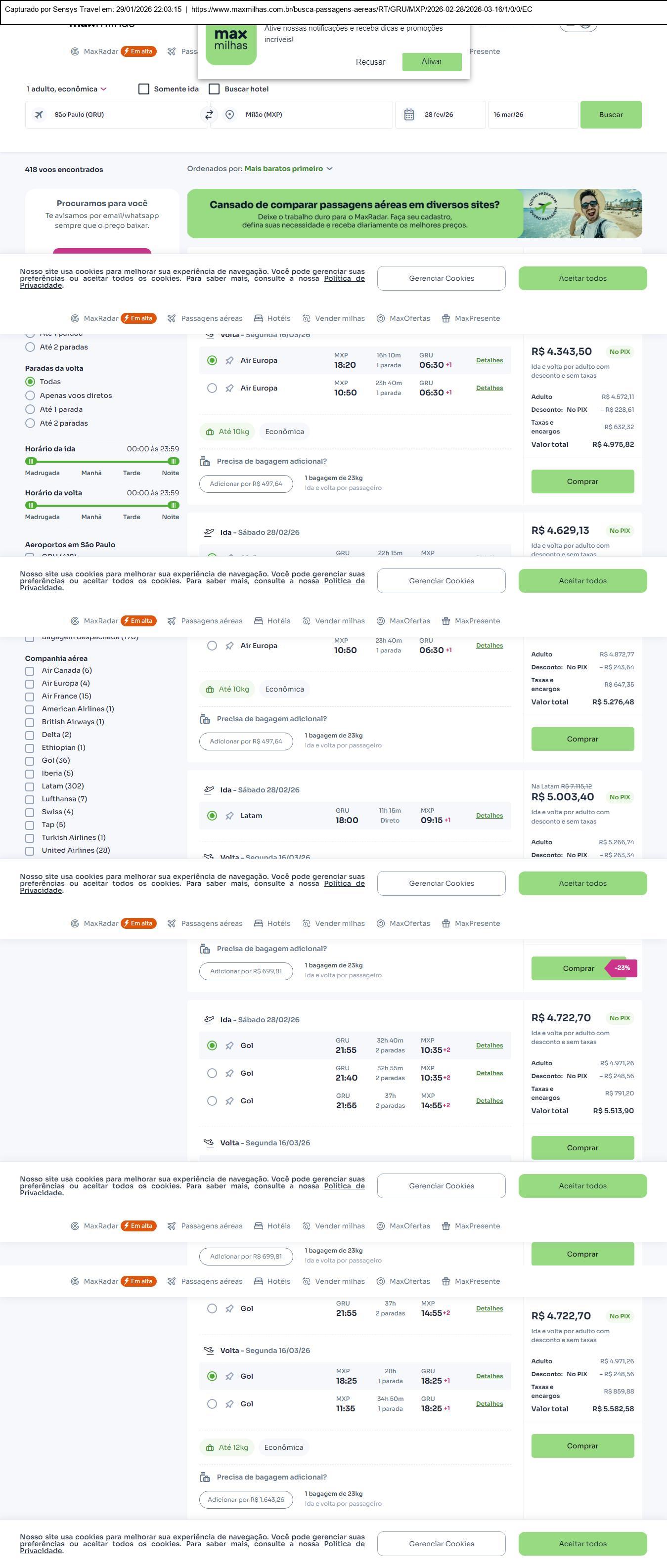
Task: Click left handle of Horário da ida slider
Action: tap(31, 461)
